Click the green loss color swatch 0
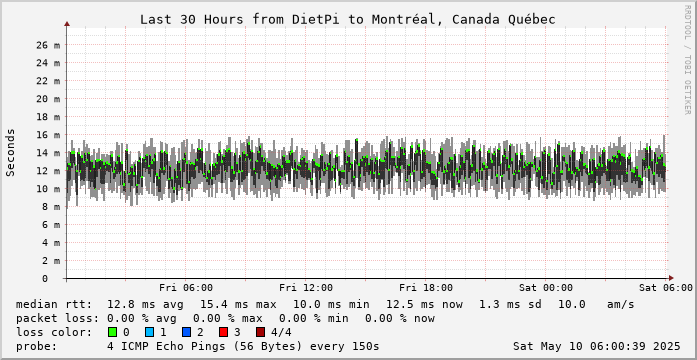The image size is (697, 360). tap(112, 332)
